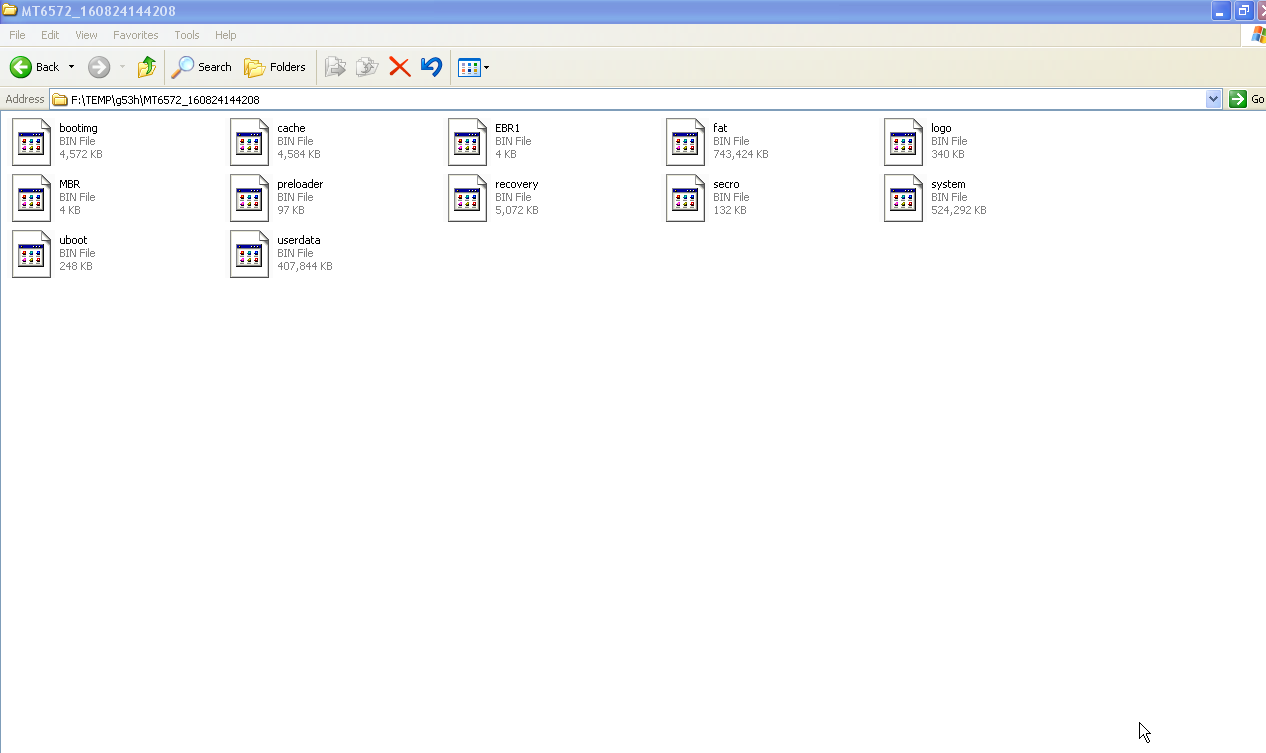
Task: Select the system BIN file icon
Action: click(903, 198)
